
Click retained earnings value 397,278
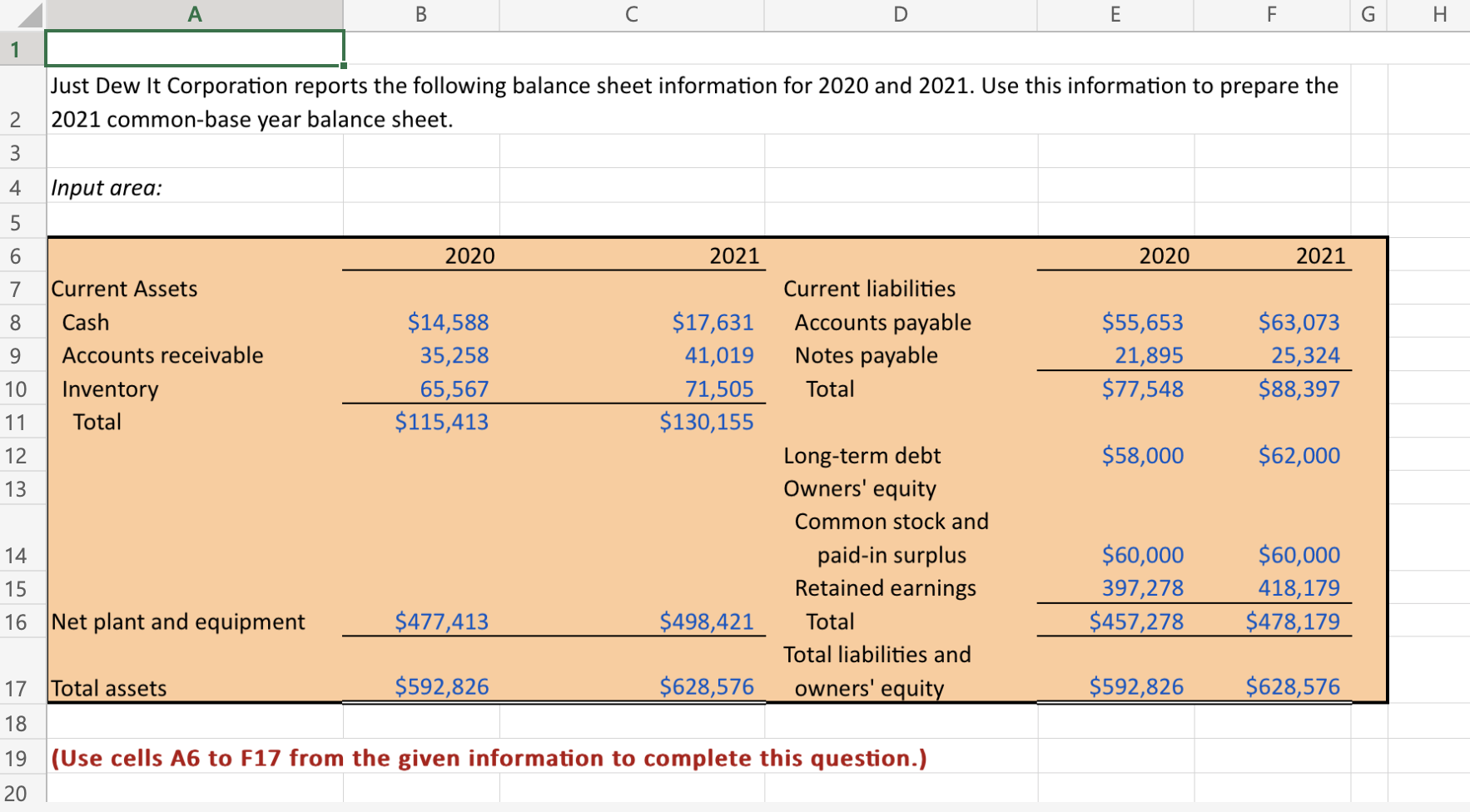1142,588
